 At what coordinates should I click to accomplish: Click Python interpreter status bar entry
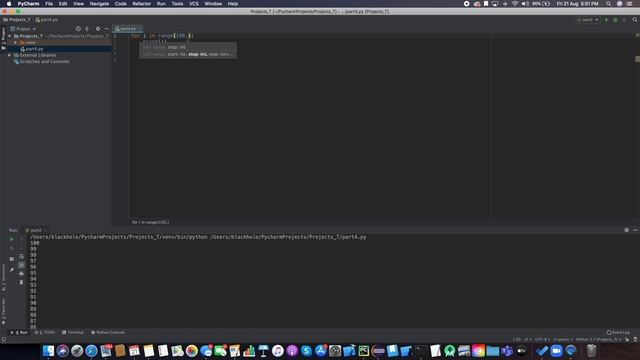point(599,339)
